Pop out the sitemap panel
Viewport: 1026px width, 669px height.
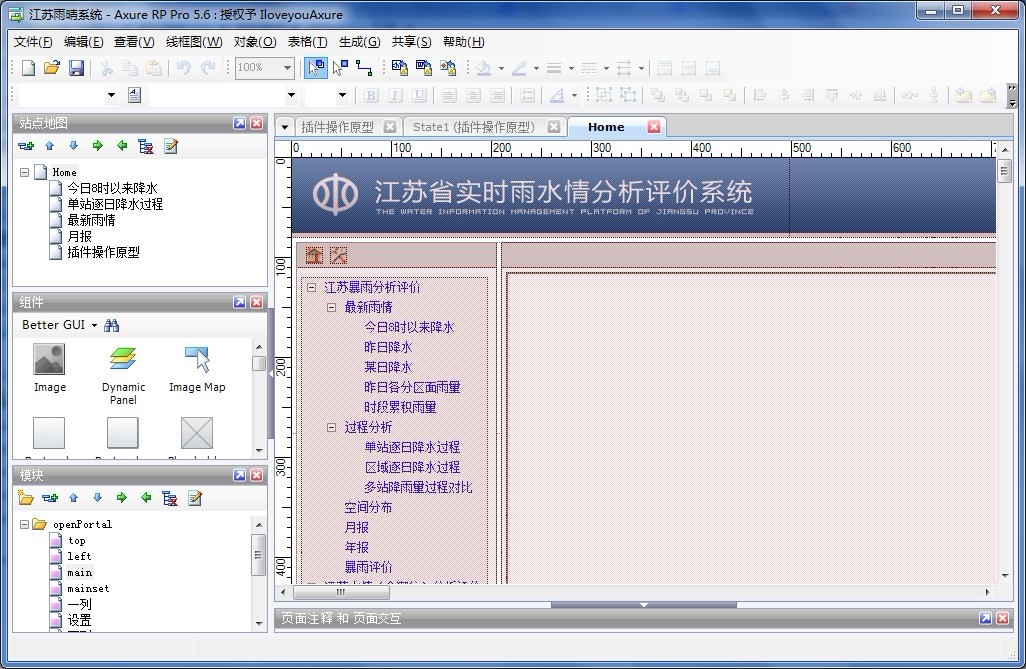point(239,123)
